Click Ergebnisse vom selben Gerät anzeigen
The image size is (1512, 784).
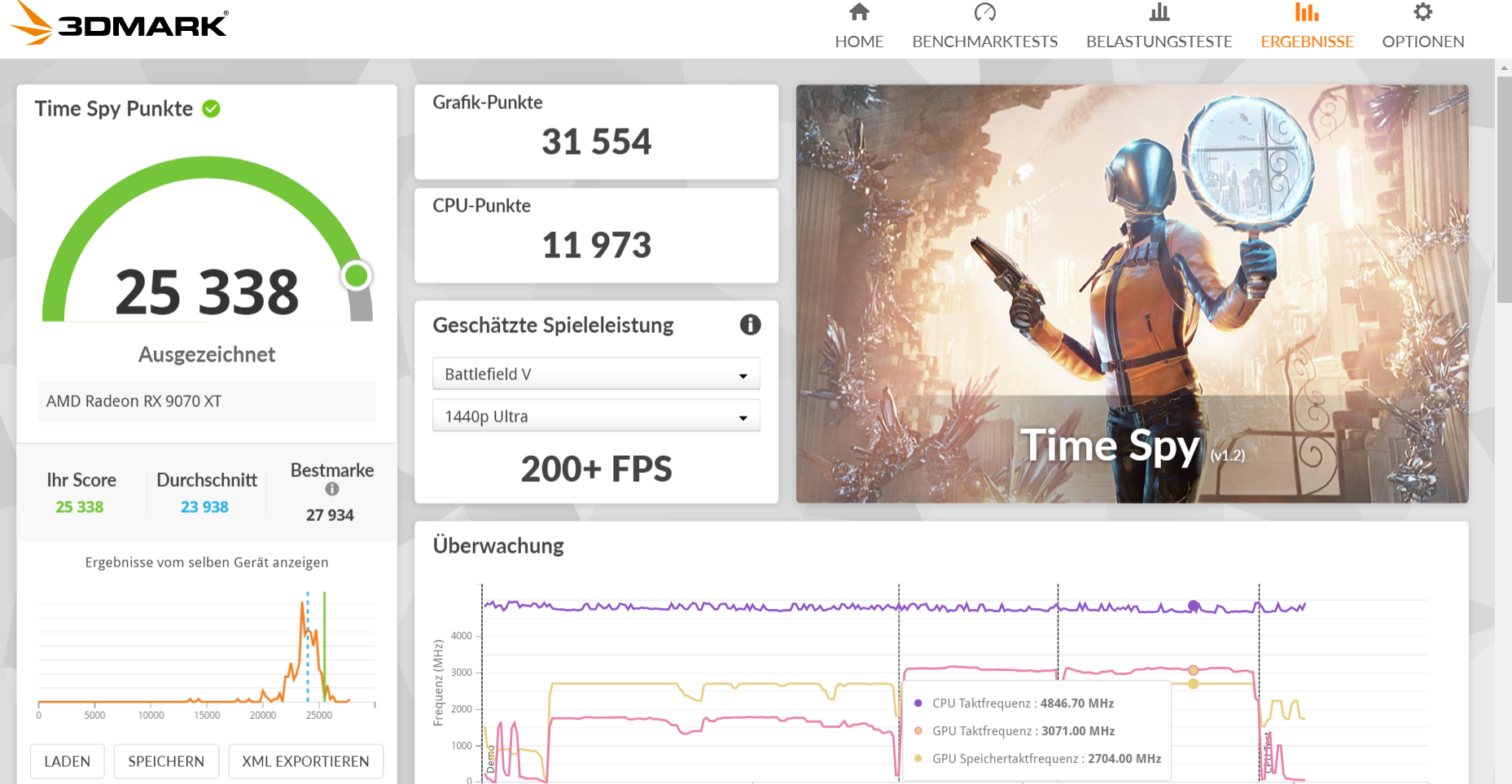click(x=207, y=563)
